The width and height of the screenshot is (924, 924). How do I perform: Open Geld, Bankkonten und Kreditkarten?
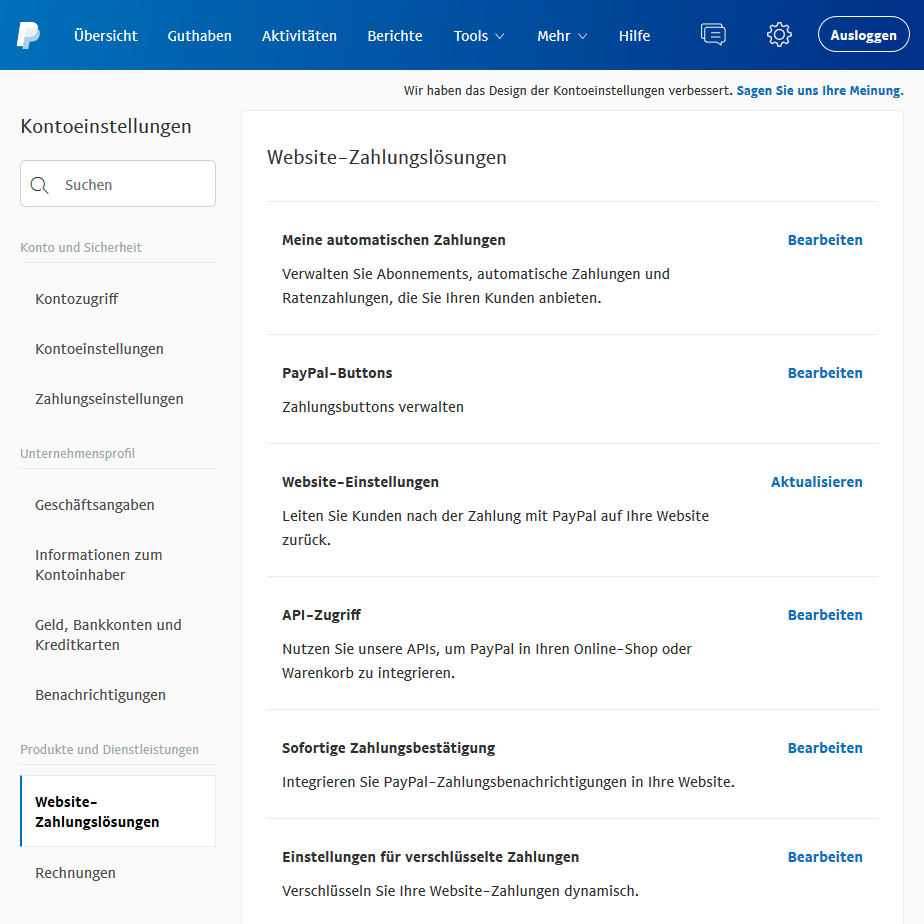point(108,635)
